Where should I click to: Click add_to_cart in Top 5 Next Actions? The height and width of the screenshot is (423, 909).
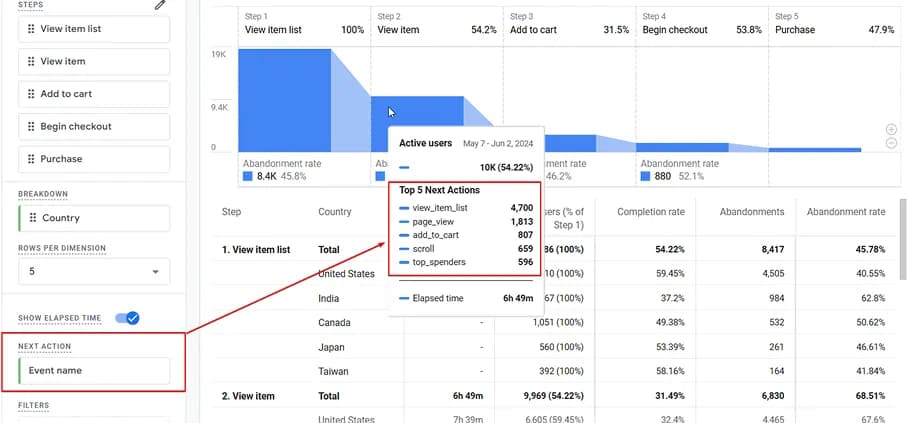pyautogui.click(x=437, y=235)
